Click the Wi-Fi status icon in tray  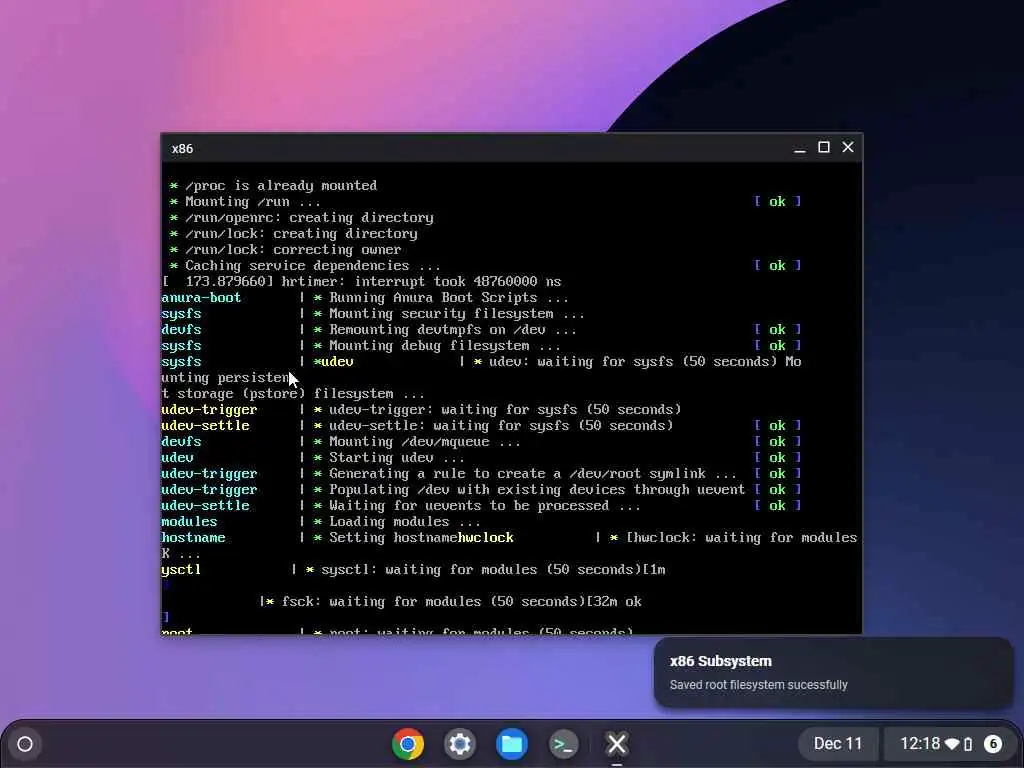point(952,744)
